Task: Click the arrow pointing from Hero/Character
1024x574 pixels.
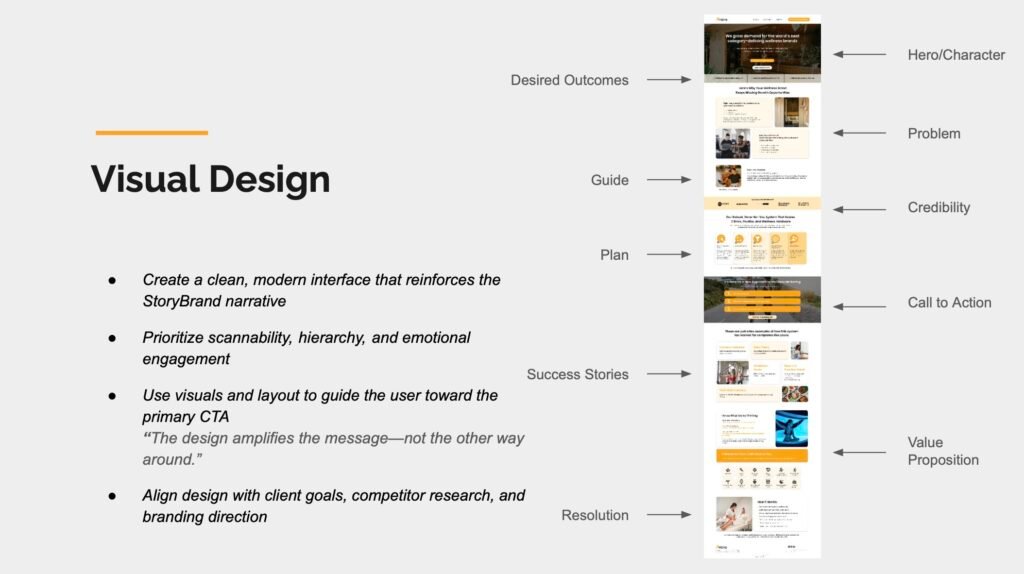Action: click(859, 55)
